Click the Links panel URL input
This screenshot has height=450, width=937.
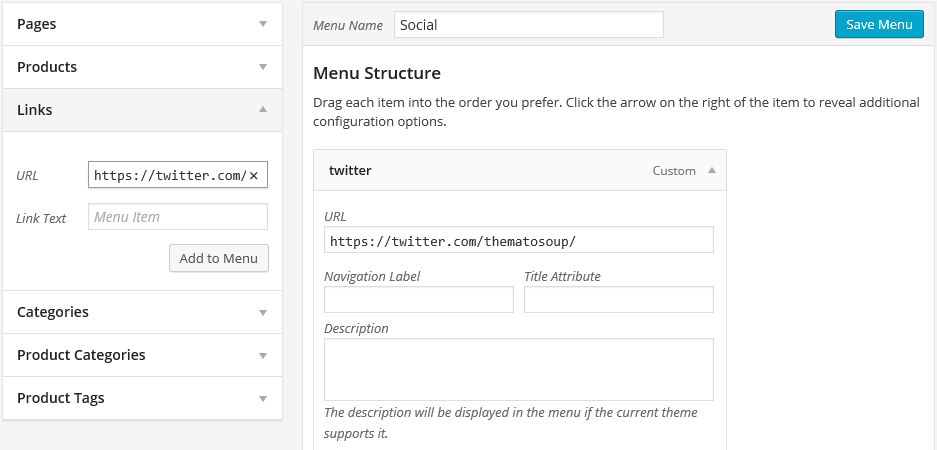178,175
